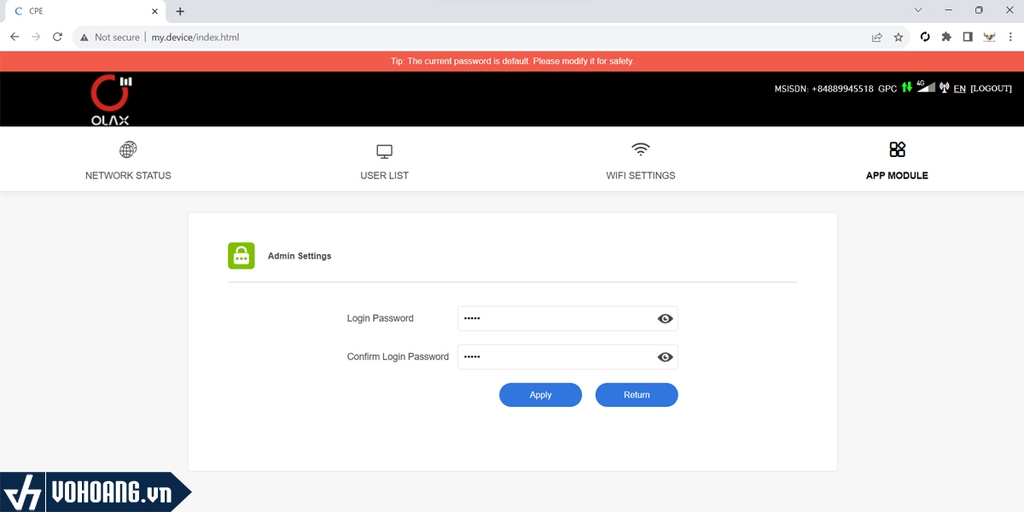Image resolution: width=1024 pixels, height=512 pixels.
Task: Close the CPE browser tab
Action: point(155,11)
